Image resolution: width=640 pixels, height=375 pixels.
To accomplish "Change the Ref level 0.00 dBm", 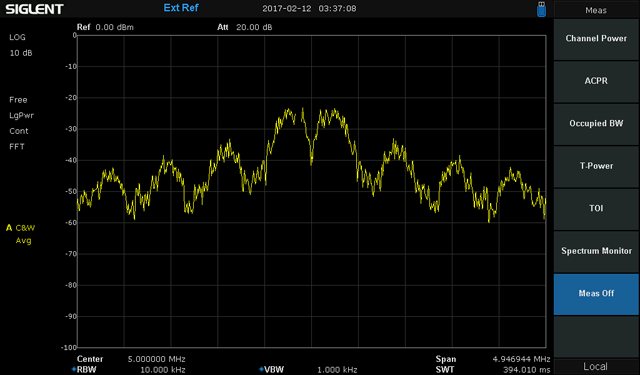I will (x=114, y=27).
